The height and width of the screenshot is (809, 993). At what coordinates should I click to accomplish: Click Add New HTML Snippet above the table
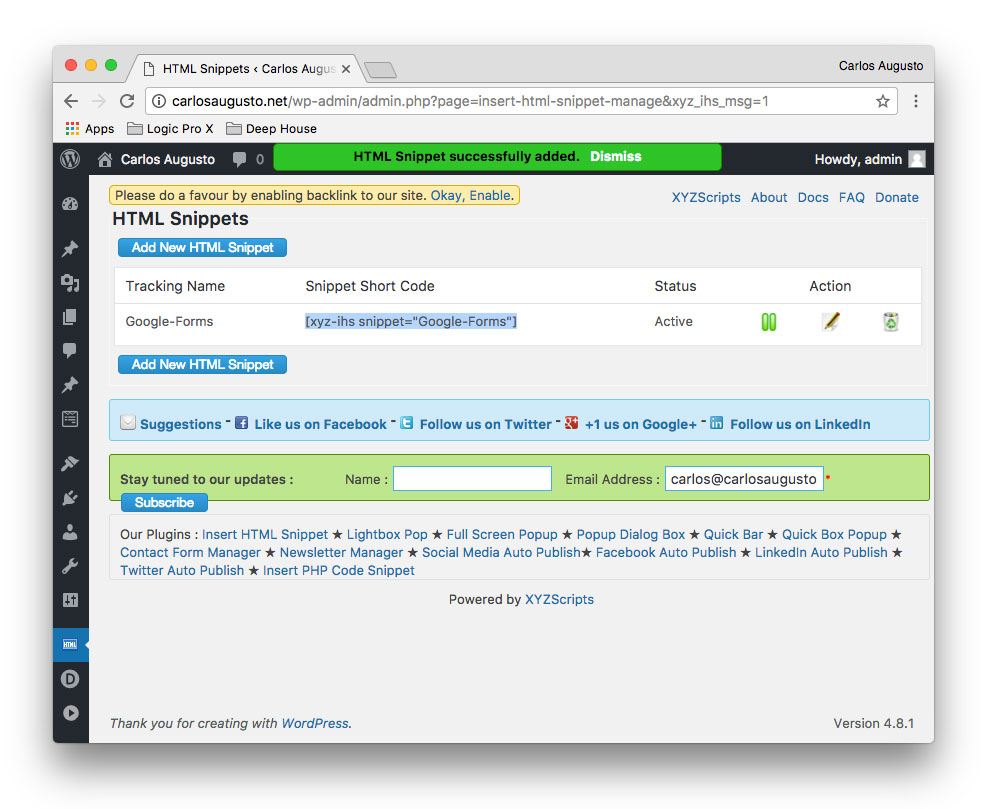[x=203, y=248]
